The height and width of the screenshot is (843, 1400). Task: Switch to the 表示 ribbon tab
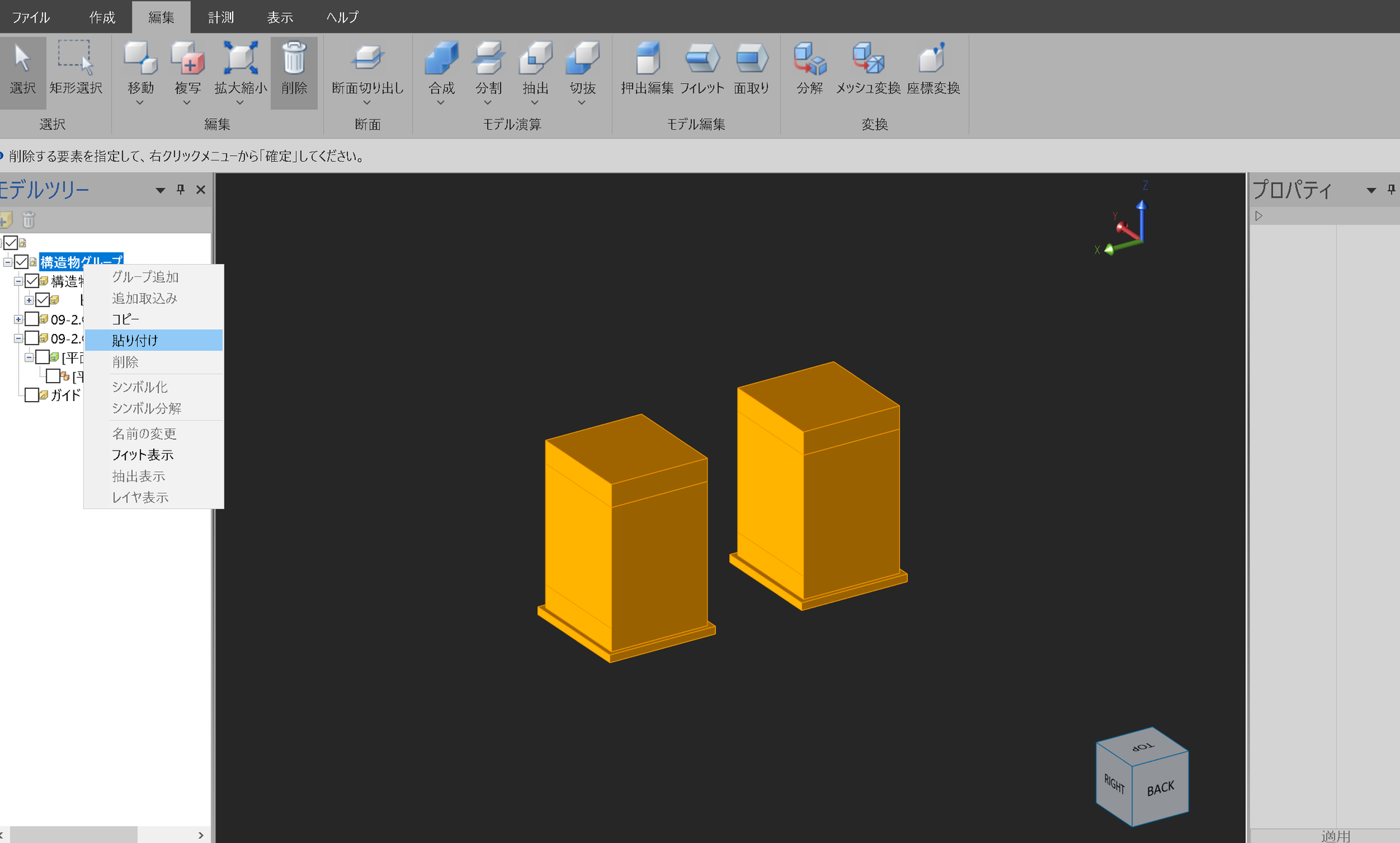pos(280,17)
